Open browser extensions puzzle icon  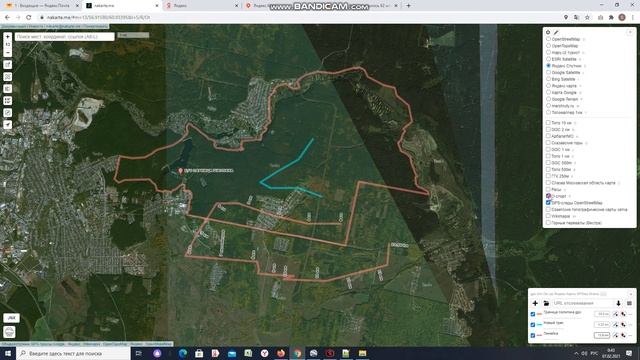611,18
